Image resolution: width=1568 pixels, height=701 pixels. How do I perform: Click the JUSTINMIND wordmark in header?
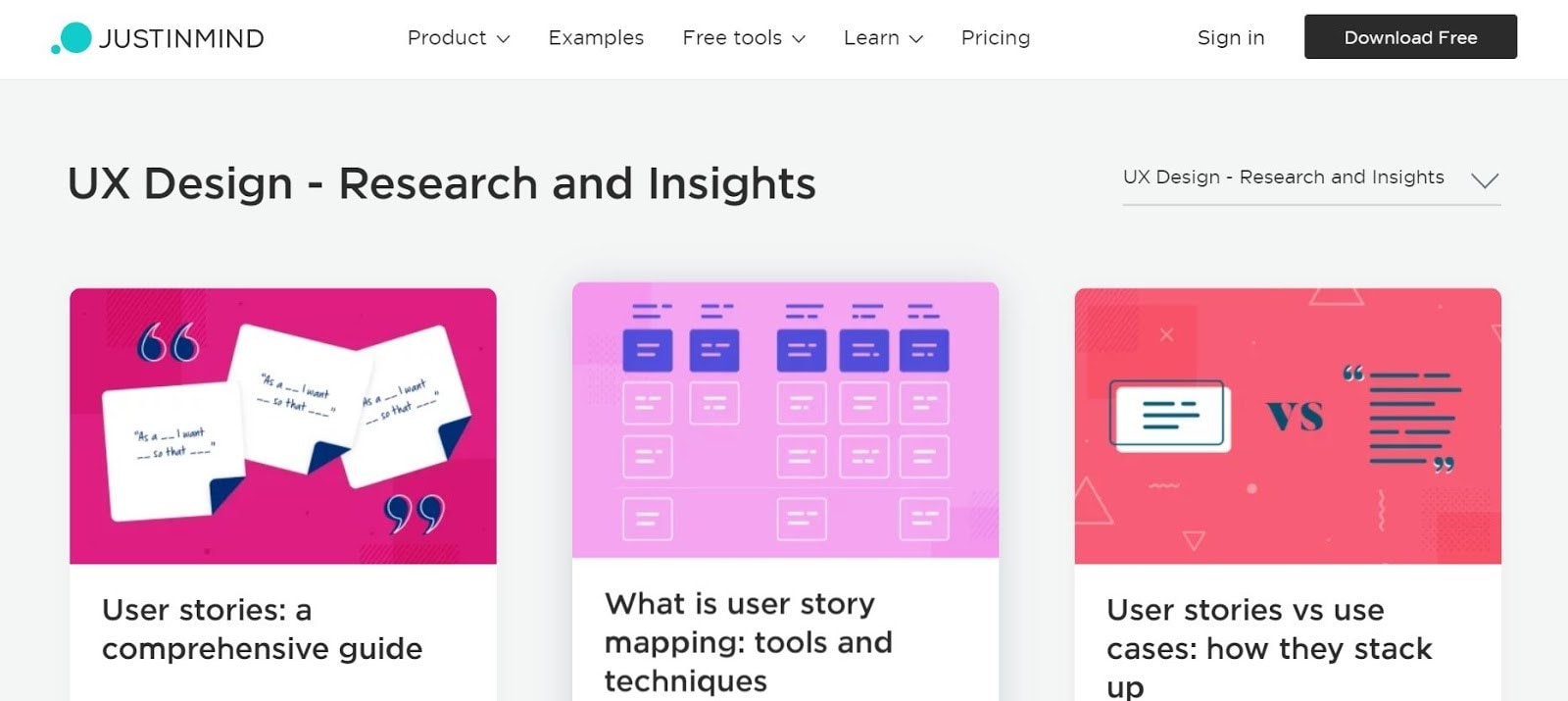pos(182,38)
